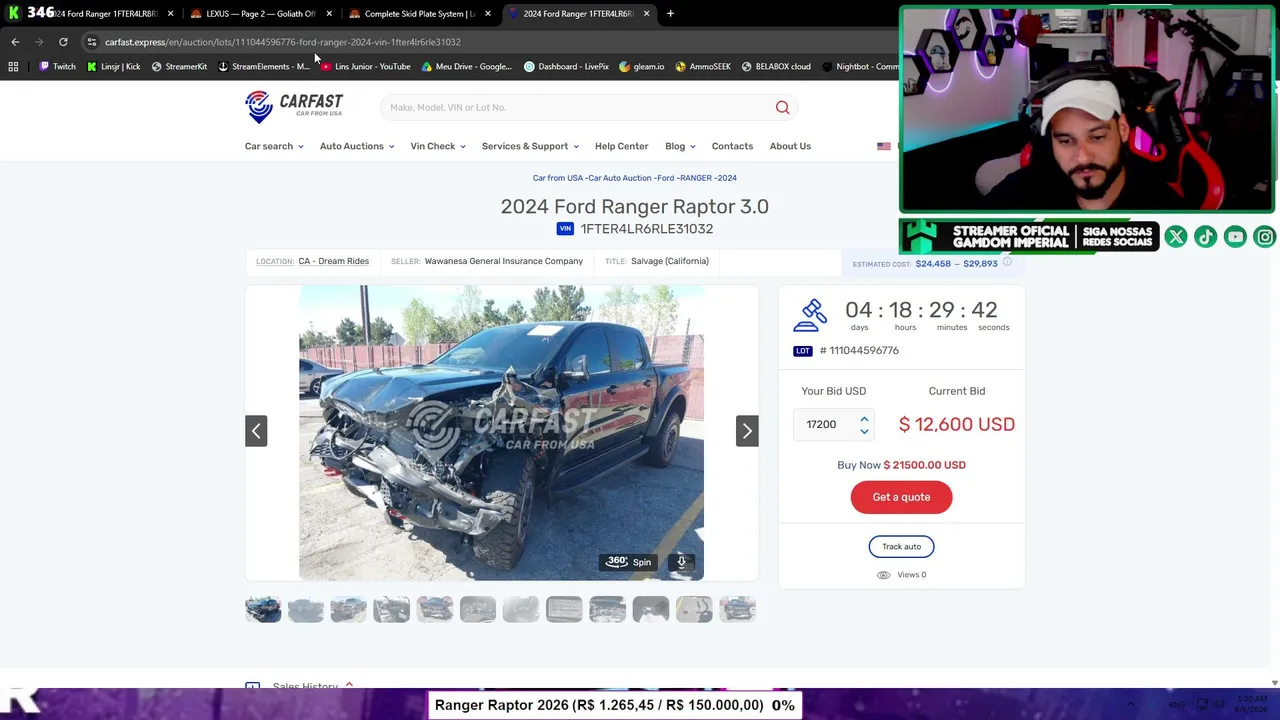Open a new browser tab

(x=670, y=14)
